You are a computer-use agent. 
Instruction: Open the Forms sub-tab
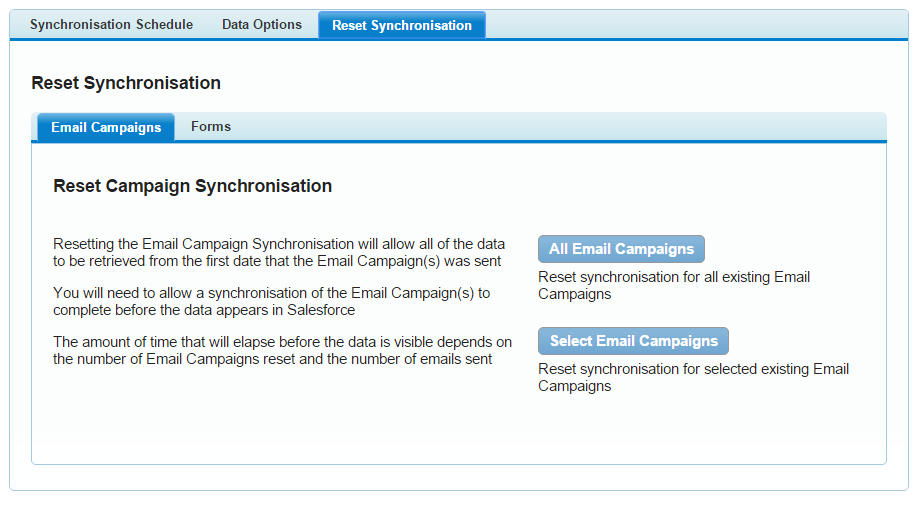(211, 127)
